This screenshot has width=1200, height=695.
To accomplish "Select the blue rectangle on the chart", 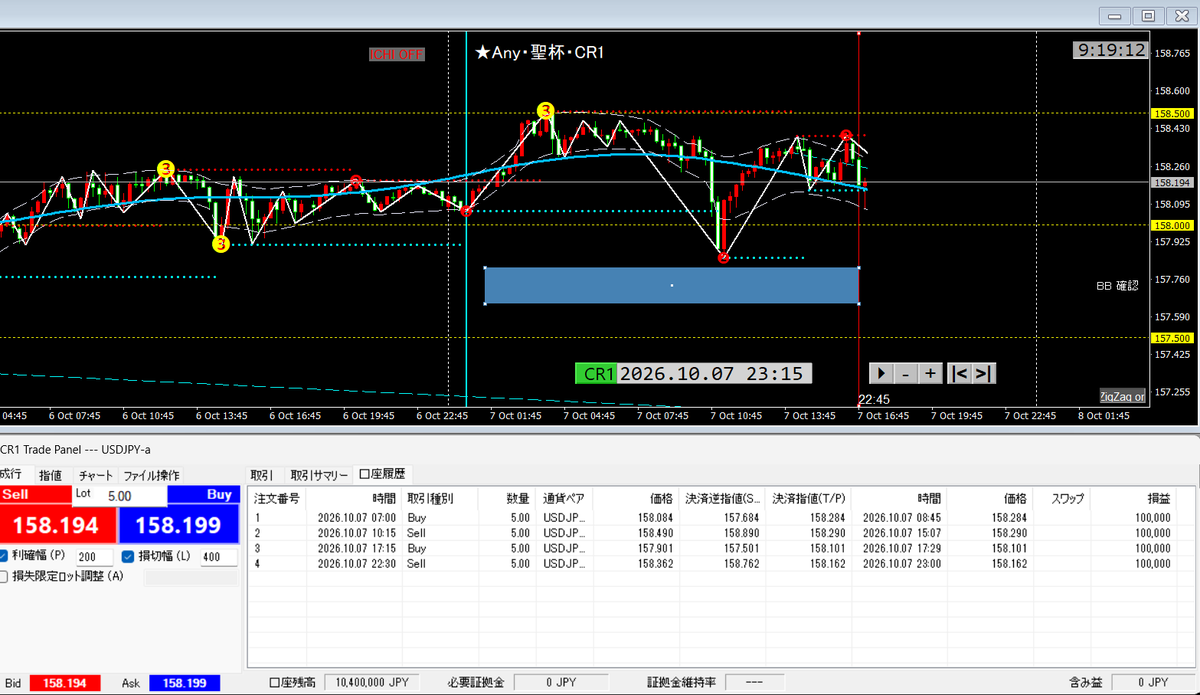I will (672, 285).
